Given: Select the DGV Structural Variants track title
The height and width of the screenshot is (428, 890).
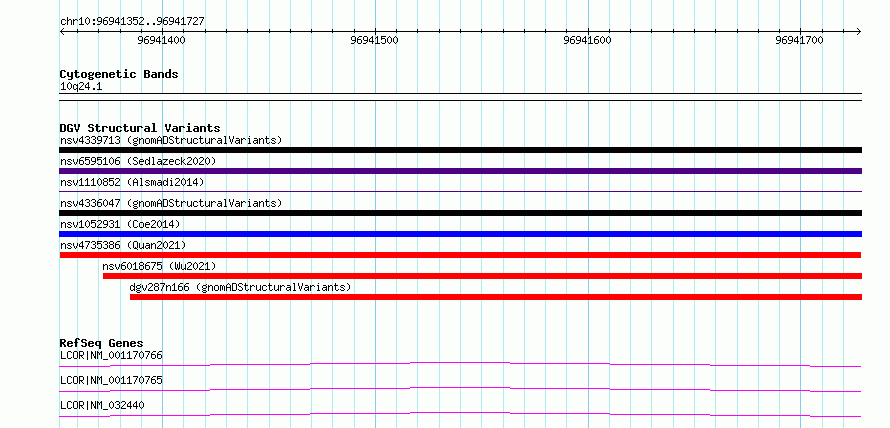Looking at the screenshot, I should pos(140,128).
